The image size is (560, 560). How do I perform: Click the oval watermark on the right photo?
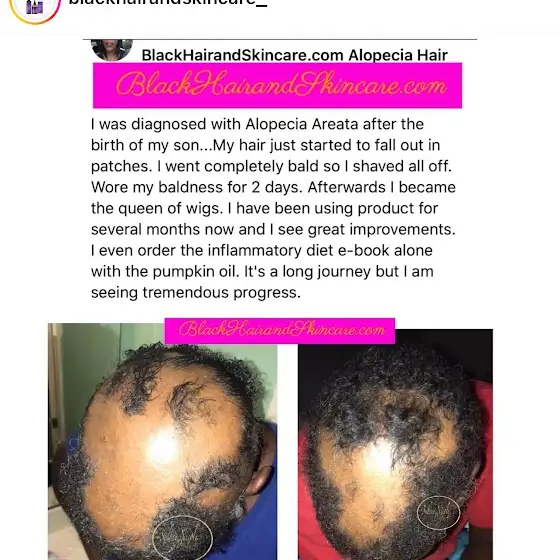pos(439,513)
